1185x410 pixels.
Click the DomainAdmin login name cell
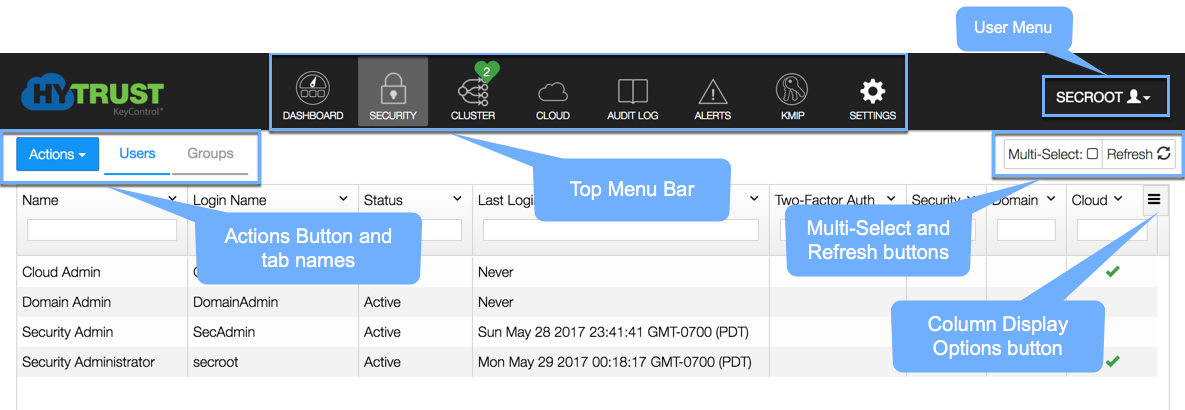pyautogui.click(x=236, y=302)
